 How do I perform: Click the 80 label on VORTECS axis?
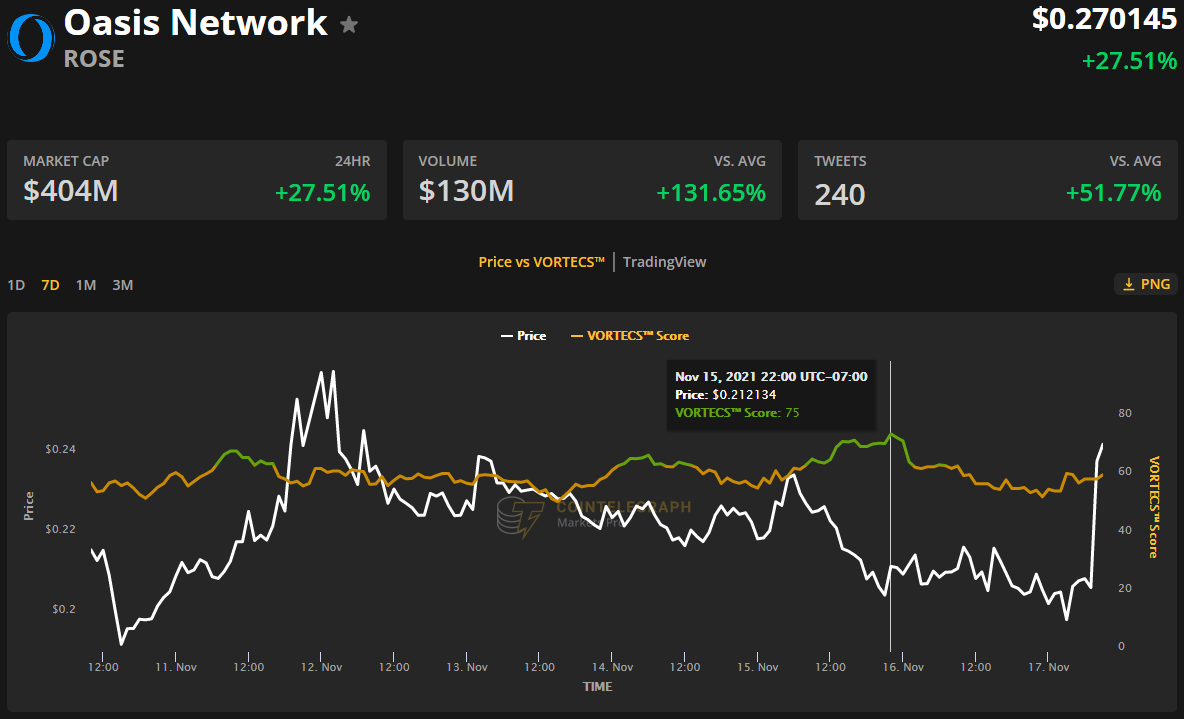pyautogui.click(x=1125, y=413)
